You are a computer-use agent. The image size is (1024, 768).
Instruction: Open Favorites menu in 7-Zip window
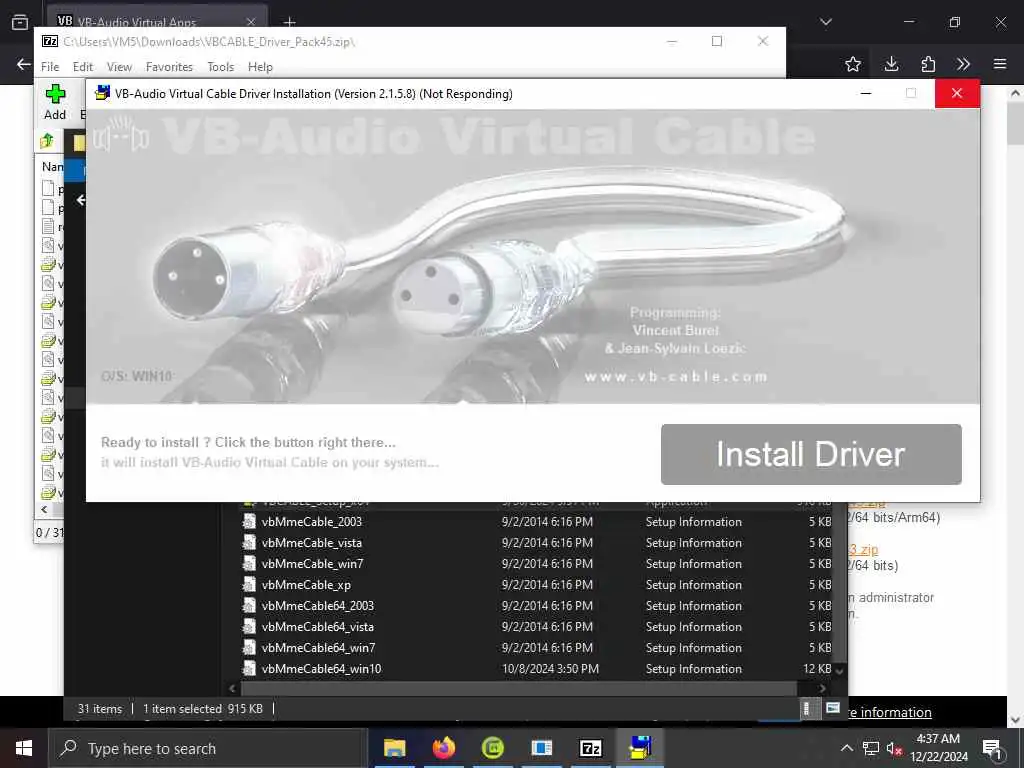[169, 67]
